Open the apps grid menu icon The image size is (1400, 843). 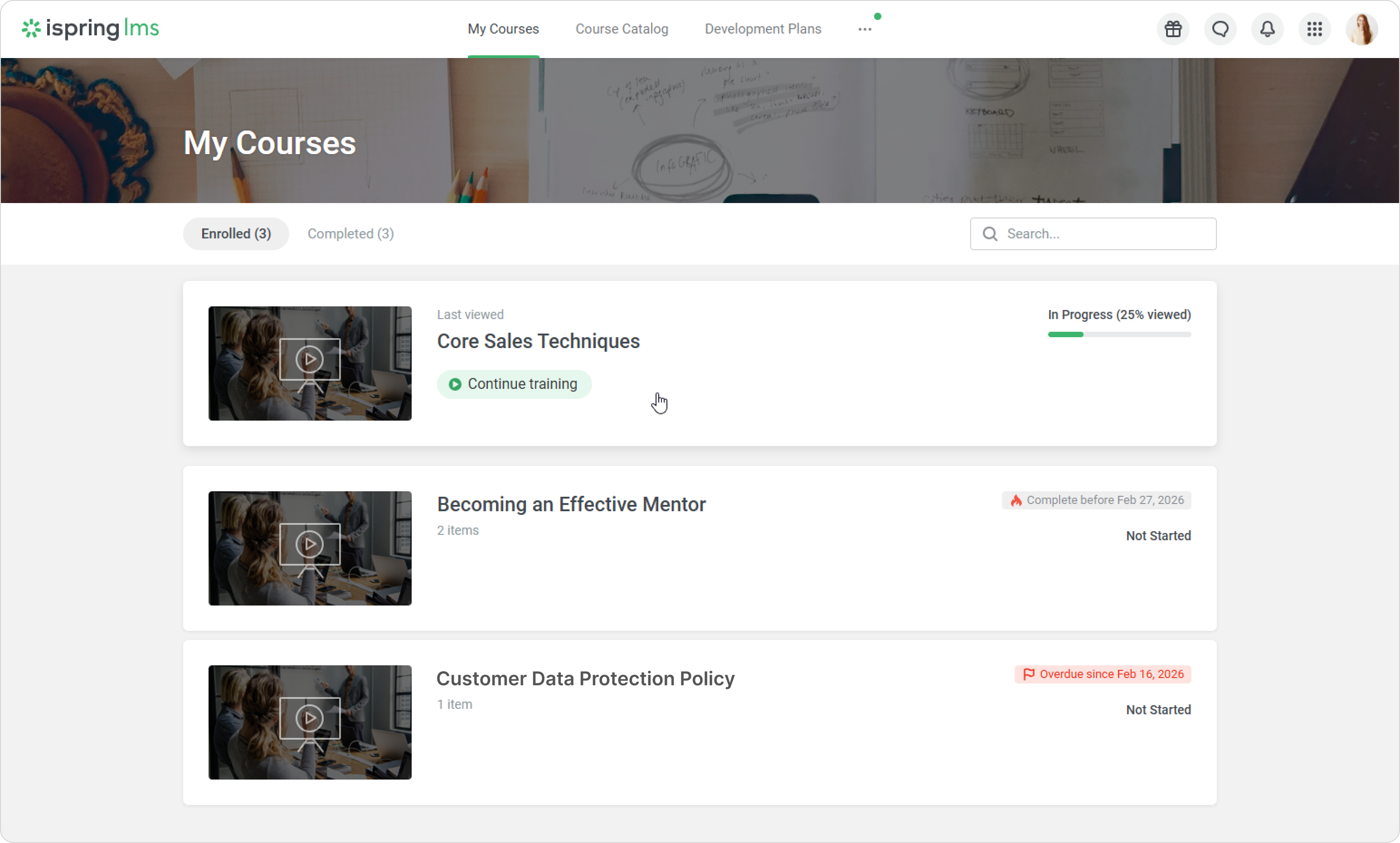click(x=1314, y=29)
